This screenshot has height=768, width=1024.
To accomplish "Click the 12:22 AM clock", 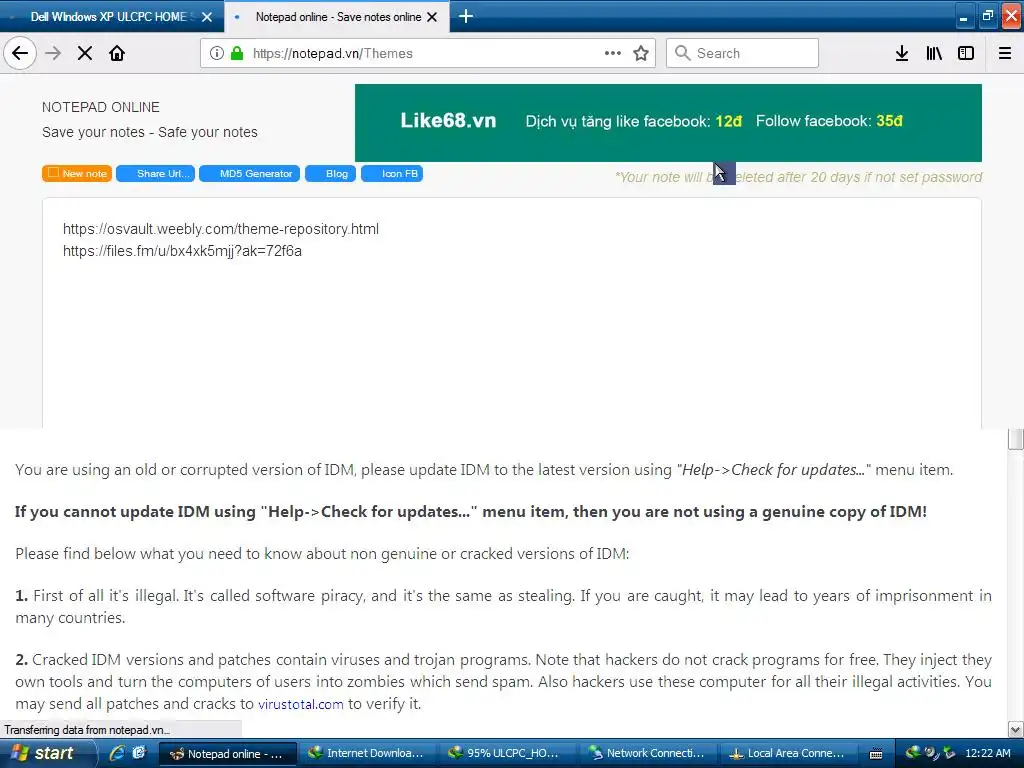I will [x=987, y=753].
